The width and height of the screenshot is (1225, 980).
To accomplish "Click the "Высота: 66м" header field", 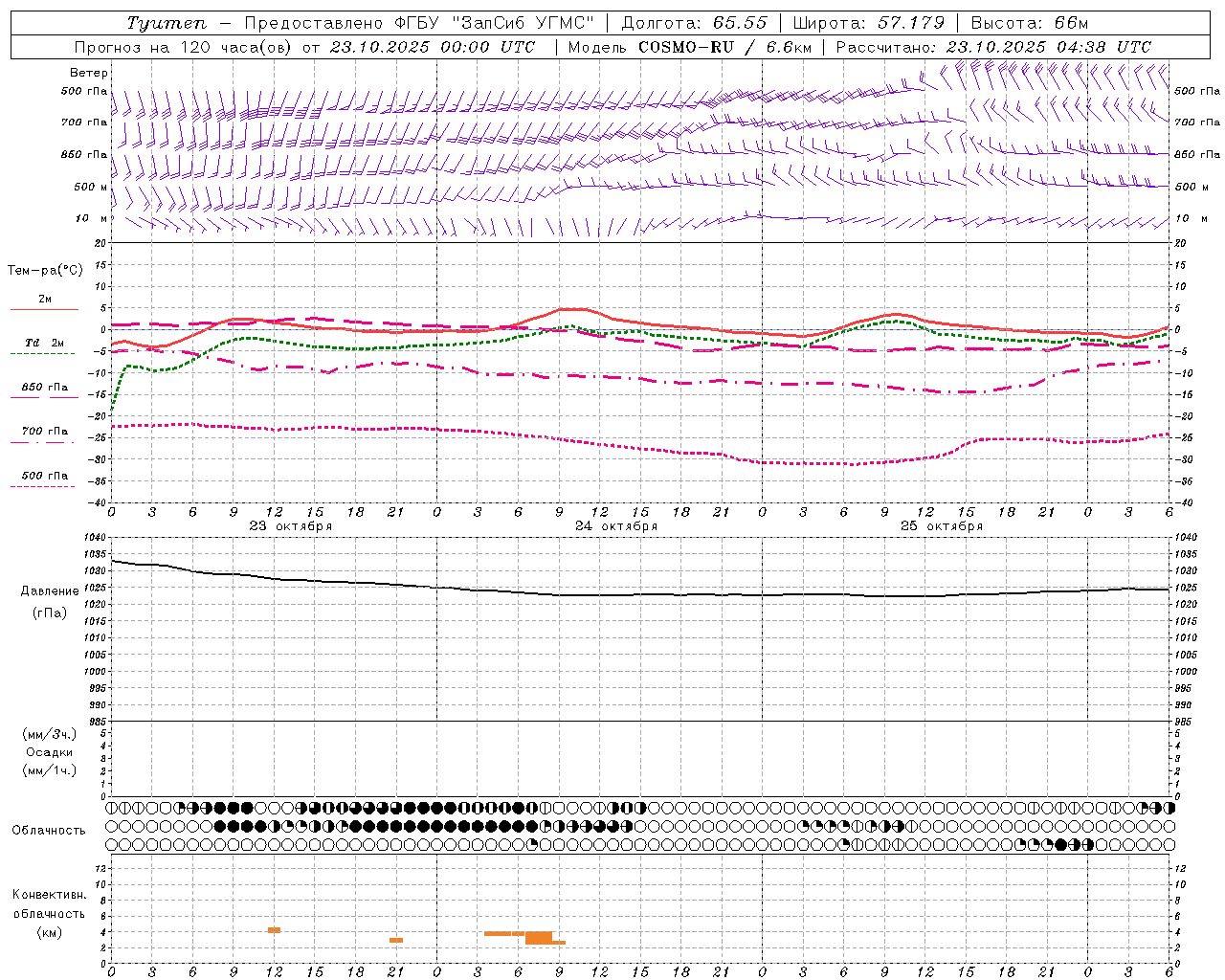I will 1030,23.
